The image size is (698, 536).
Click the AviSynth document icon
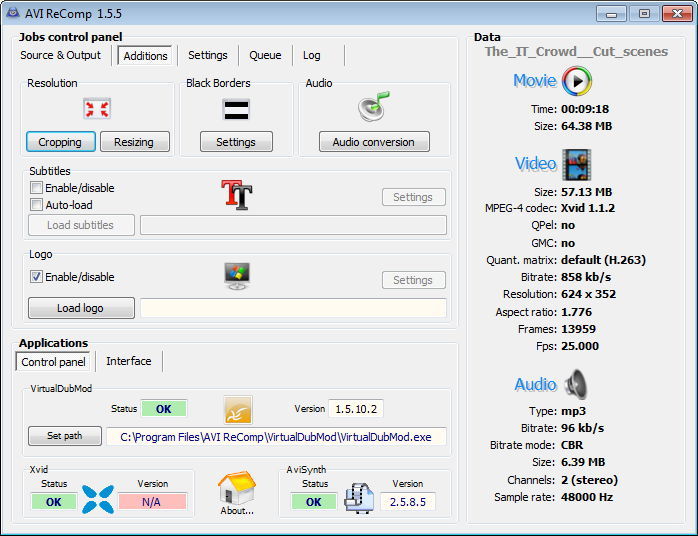[358, 498]
